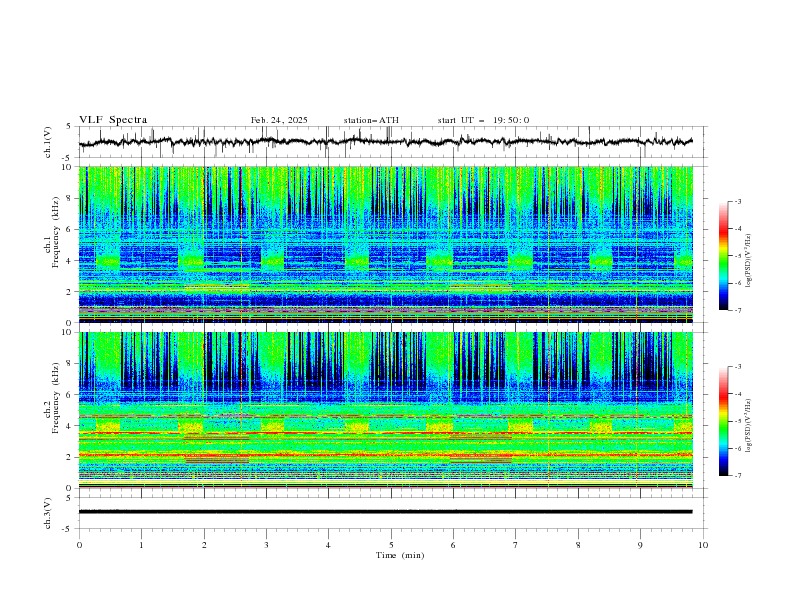Click the ch.1 "Frequency (kHz)" axis label
Viewport: 792px width, 612px height.
pos(56,230)
